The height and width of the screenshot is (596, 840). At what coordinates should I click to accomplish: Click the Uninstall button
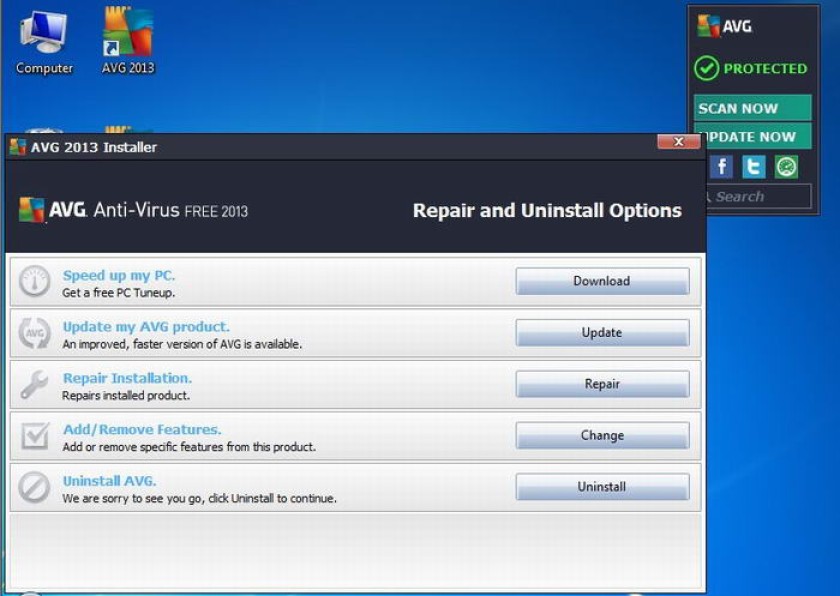coord(602,487)
